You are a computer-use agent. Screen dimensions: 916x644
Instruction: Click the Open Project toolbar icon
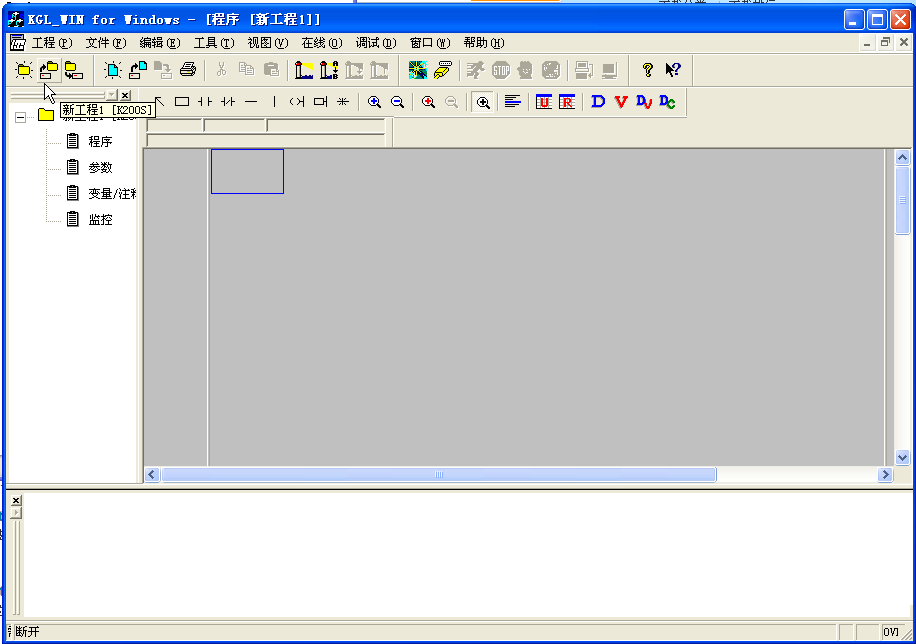[x=49, y=70]
